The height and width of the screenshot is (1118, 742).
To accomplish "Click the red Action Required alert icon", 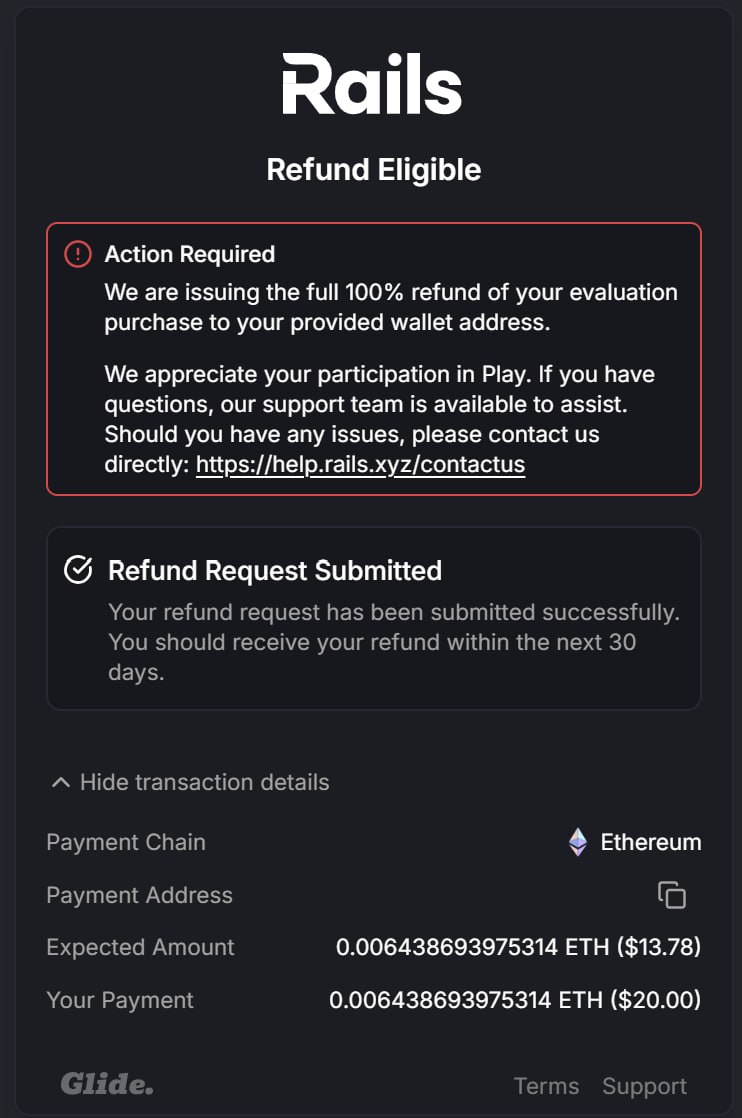I will tap(78, 254).
